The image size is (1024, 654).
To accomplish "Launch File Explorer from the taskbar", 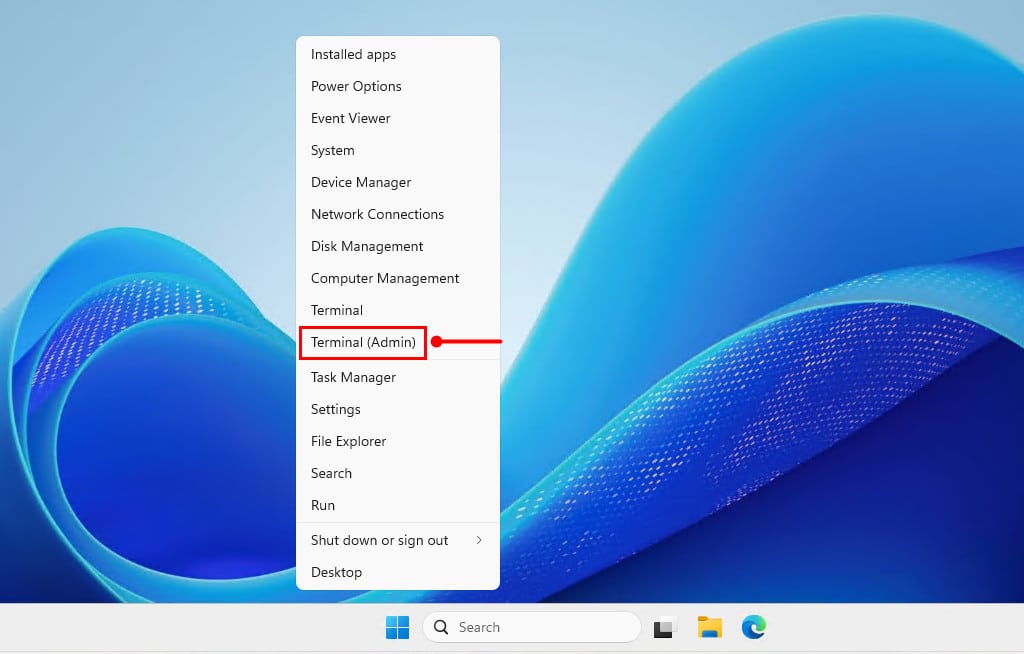I will point(710,627).
